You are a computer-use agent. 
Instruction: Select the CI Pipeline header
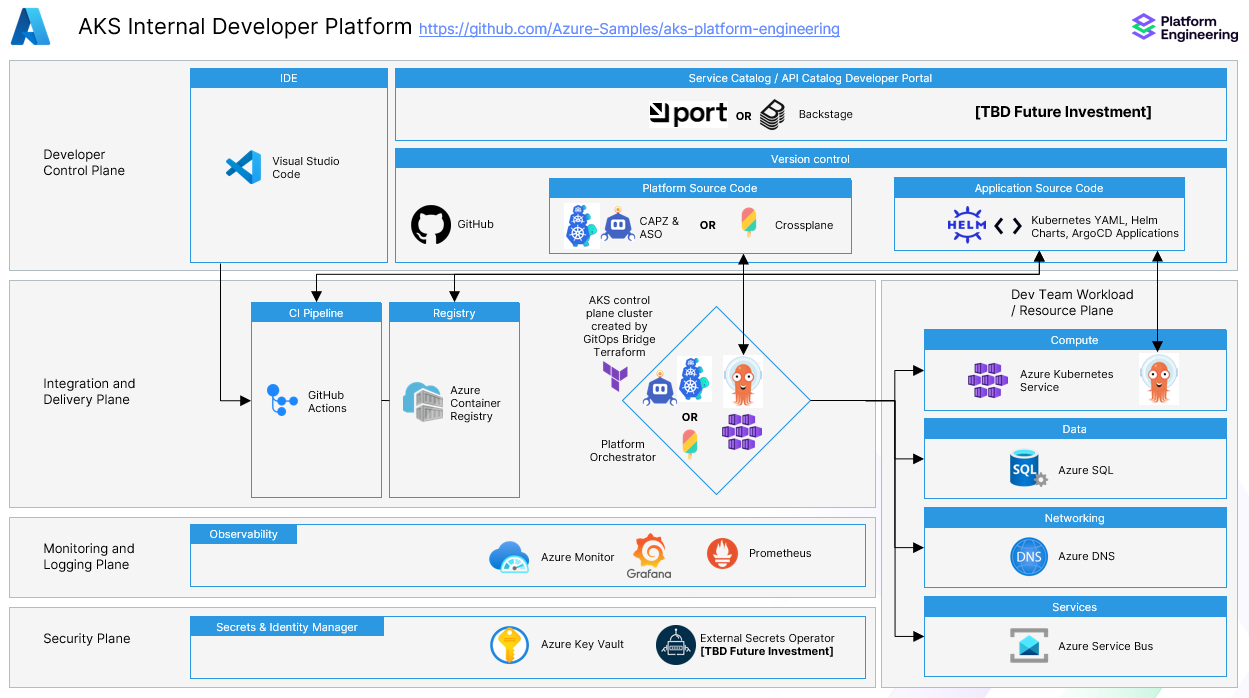(316, 312)
